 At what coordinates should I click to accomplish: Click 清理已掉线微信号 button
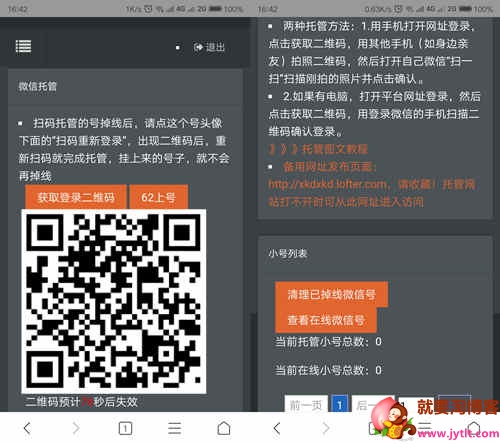[x=332, y=294]
